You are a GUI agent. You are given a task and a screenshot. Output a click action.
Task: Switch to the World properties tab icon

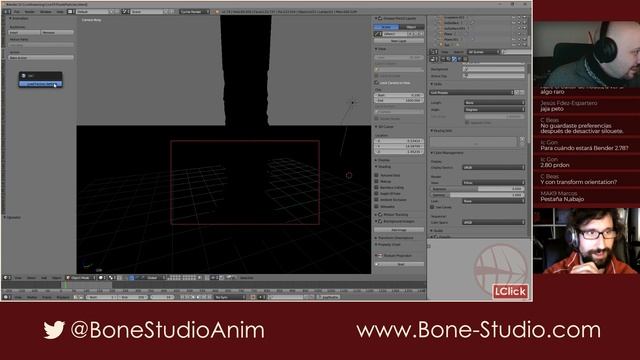coord(459,59)
